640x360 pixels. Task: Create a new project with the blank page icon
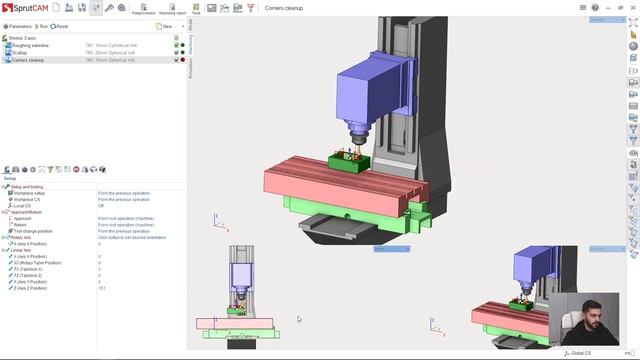[x=56, y=7]
